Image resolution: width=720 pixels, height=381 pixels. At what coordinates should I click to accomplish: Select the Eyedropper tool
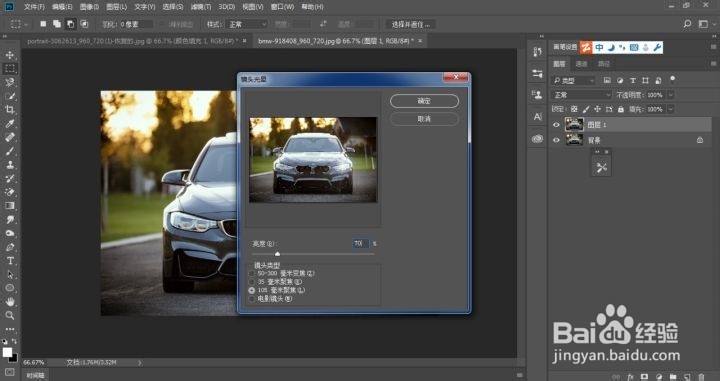10,123
